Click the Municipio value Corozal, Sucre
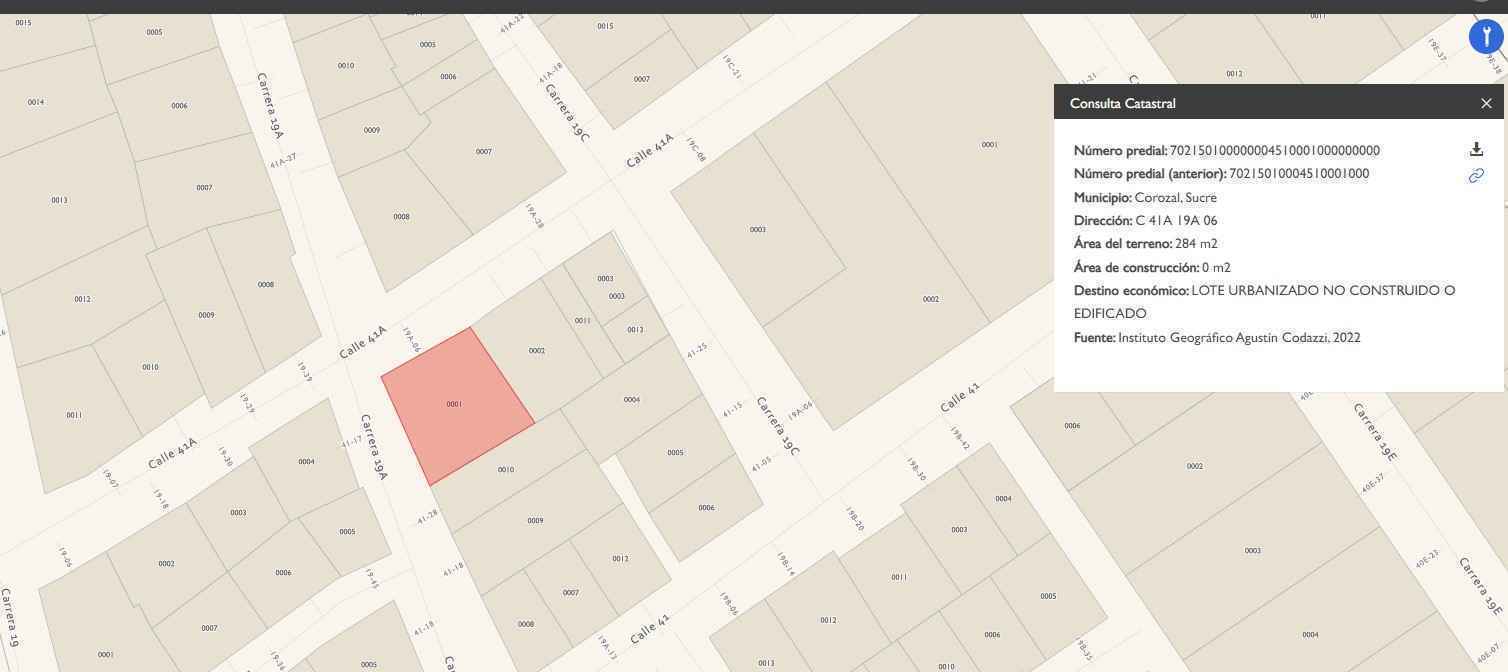The height and width of the screenshot is (672, 1508). pyautogui.click(x=1175, y=198)
